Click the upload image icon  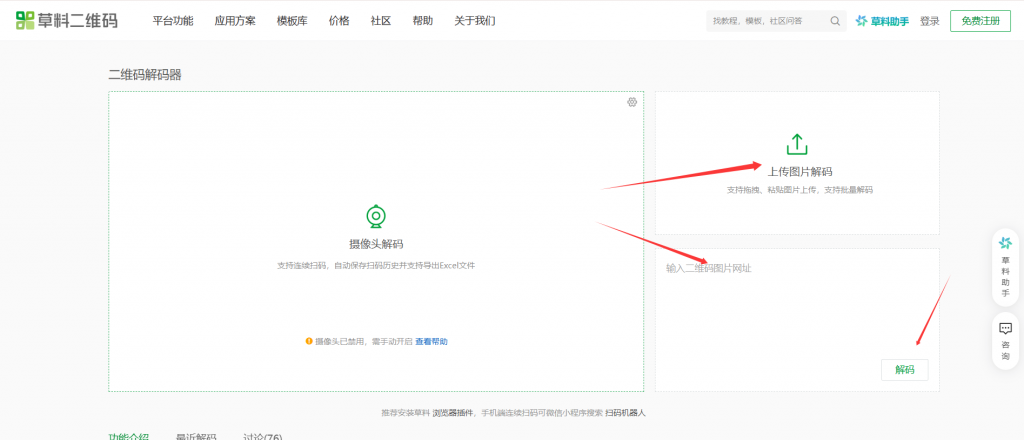pyautogui.click(x=797, y=144)
